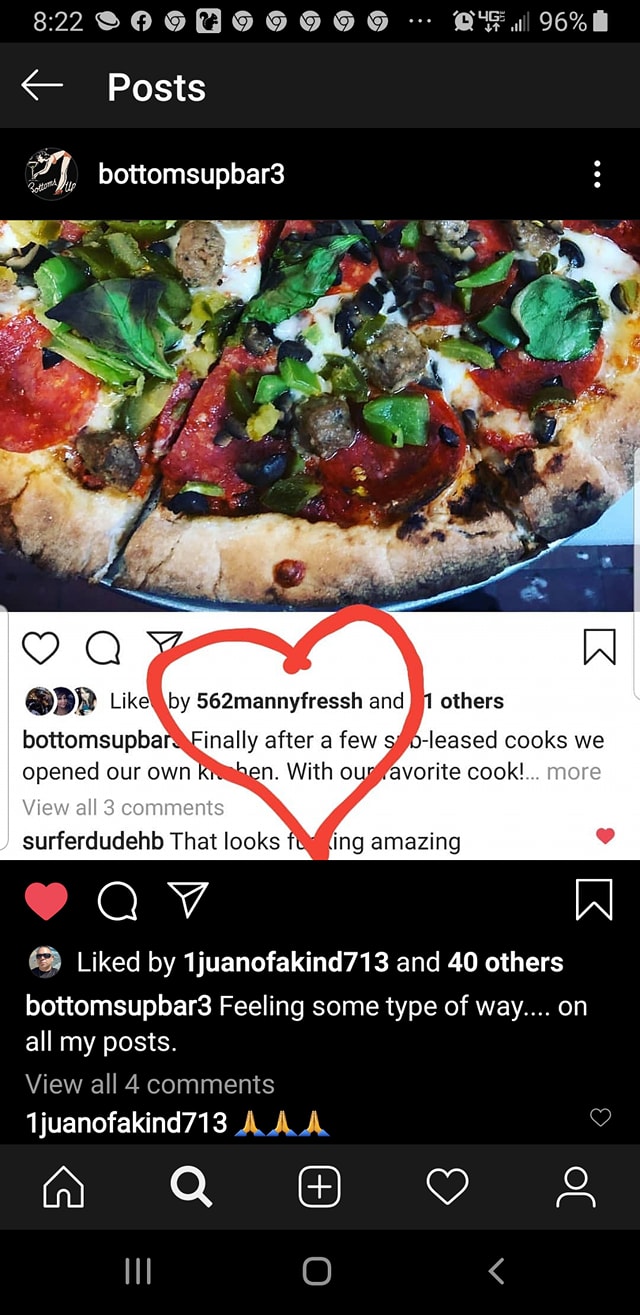Like the 1juanofakind713 comment heart
Screen dimensions: 640x1315
[x=600, y=1118]
